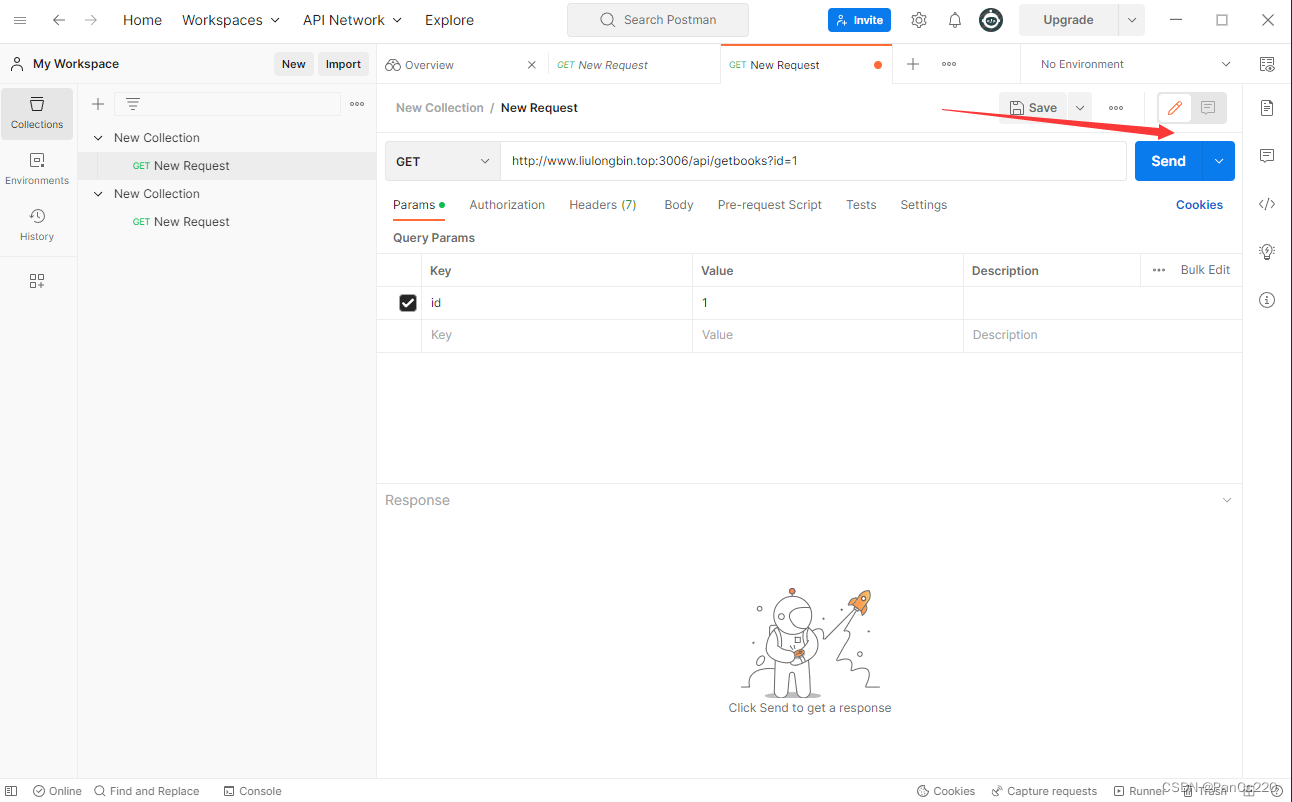The image size is (1292, 802).
Task: Collapse the Response pane chevron
Action: tap(1227, 500)
